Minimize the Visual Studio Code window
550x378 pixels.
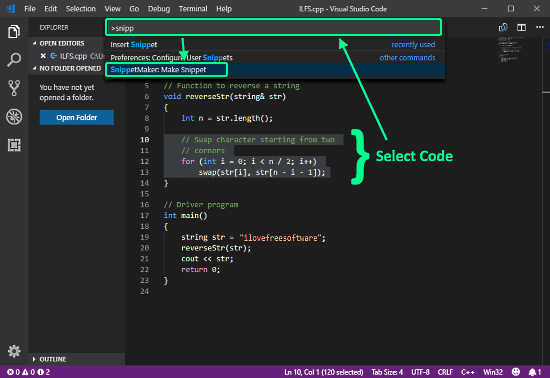click(484, 8)
